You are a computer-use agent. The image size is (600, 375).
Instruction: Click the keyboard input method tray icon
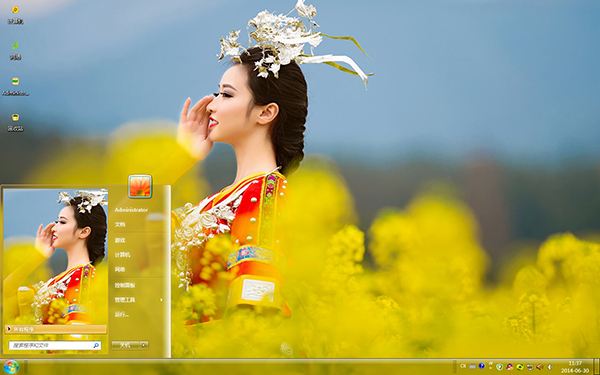coord(473,367)
